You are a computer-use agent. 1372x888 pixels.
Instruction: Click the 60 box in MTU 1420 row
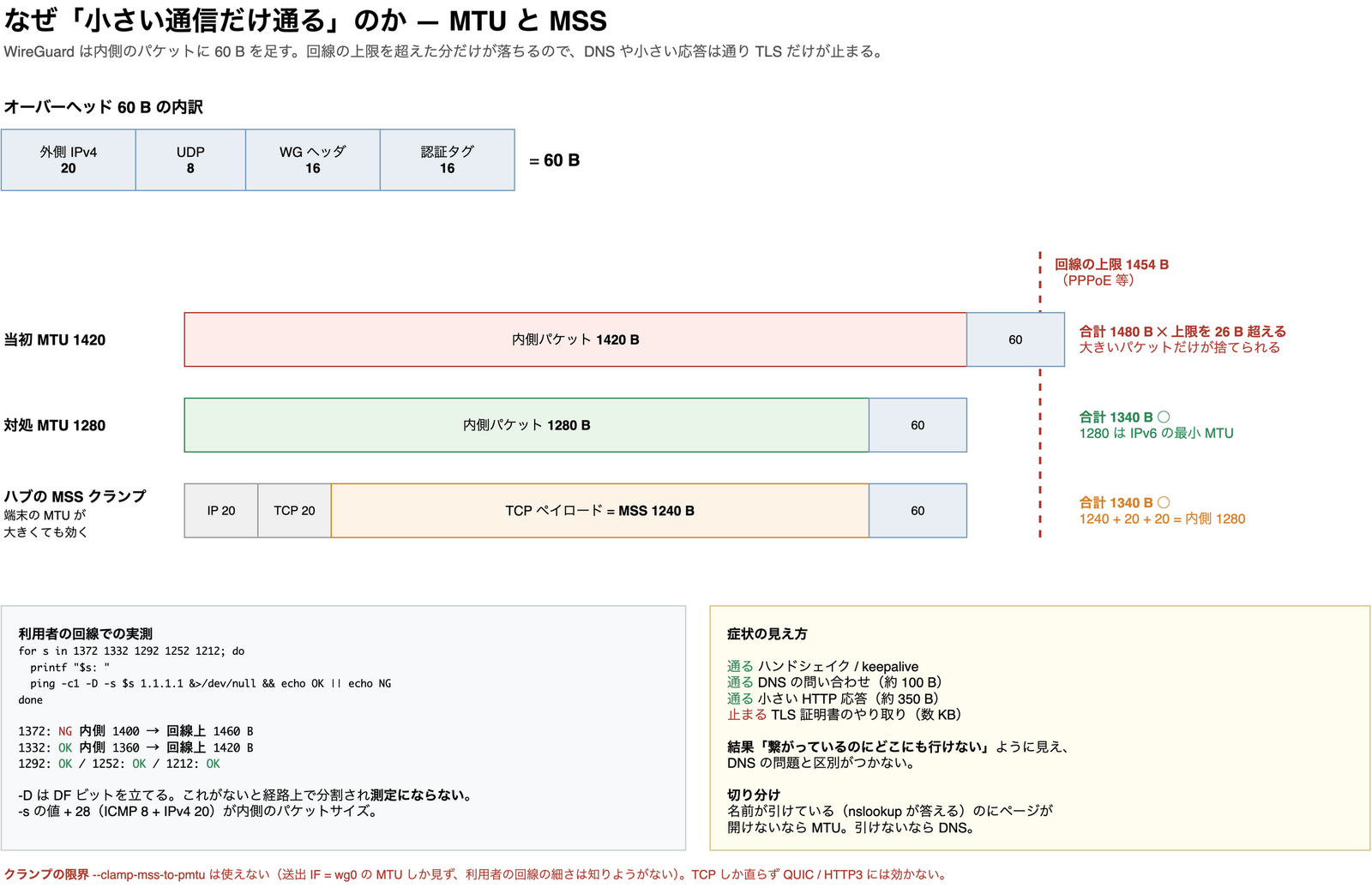click(x=1015, y=340)
